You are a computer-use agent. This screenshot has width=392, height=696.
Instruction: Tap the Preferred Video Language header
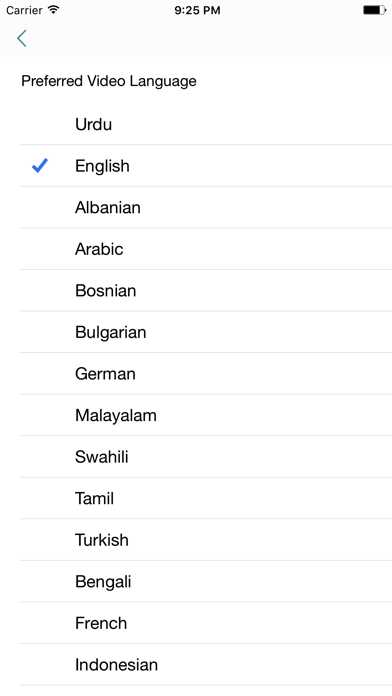click(x=109, y=81)
